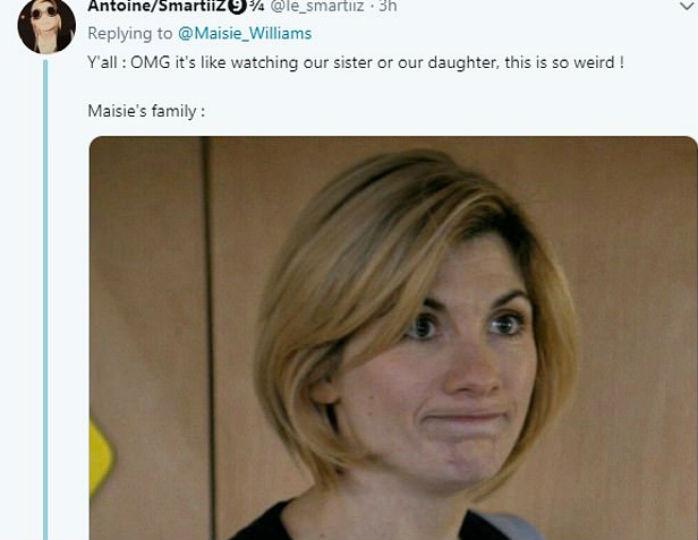Click the "Maisie's family :" line

[146, 111]
